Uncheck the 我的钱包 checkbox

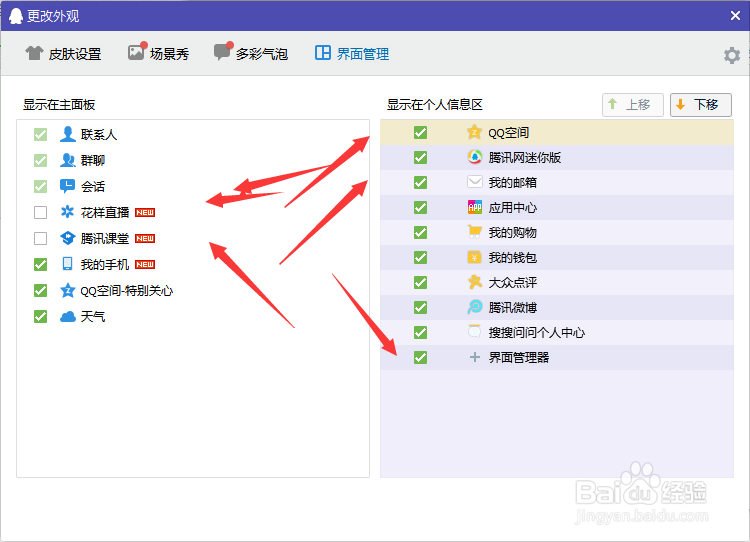pyautogui.click(x=420, y=257)
